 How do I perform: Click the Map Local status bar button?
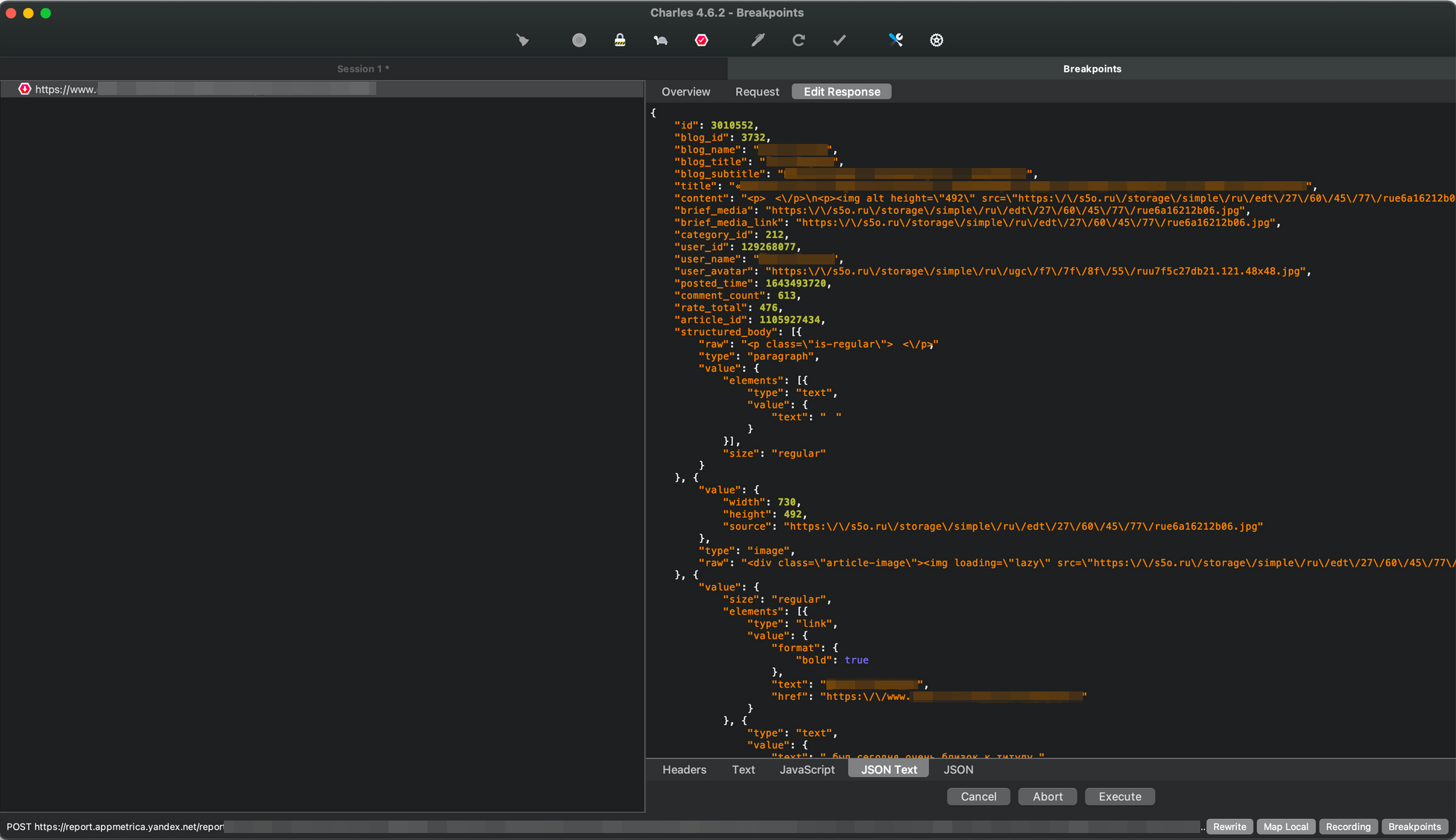1286,827
